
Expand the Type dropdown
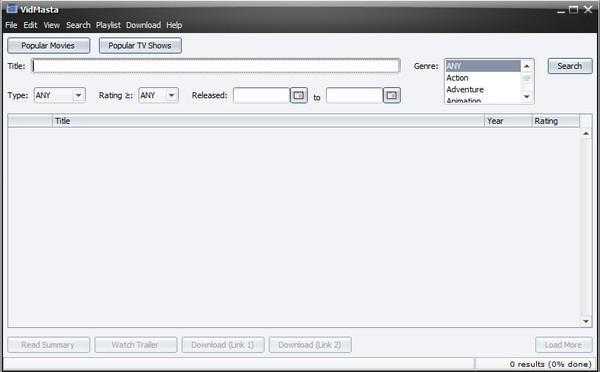[78, 95]
